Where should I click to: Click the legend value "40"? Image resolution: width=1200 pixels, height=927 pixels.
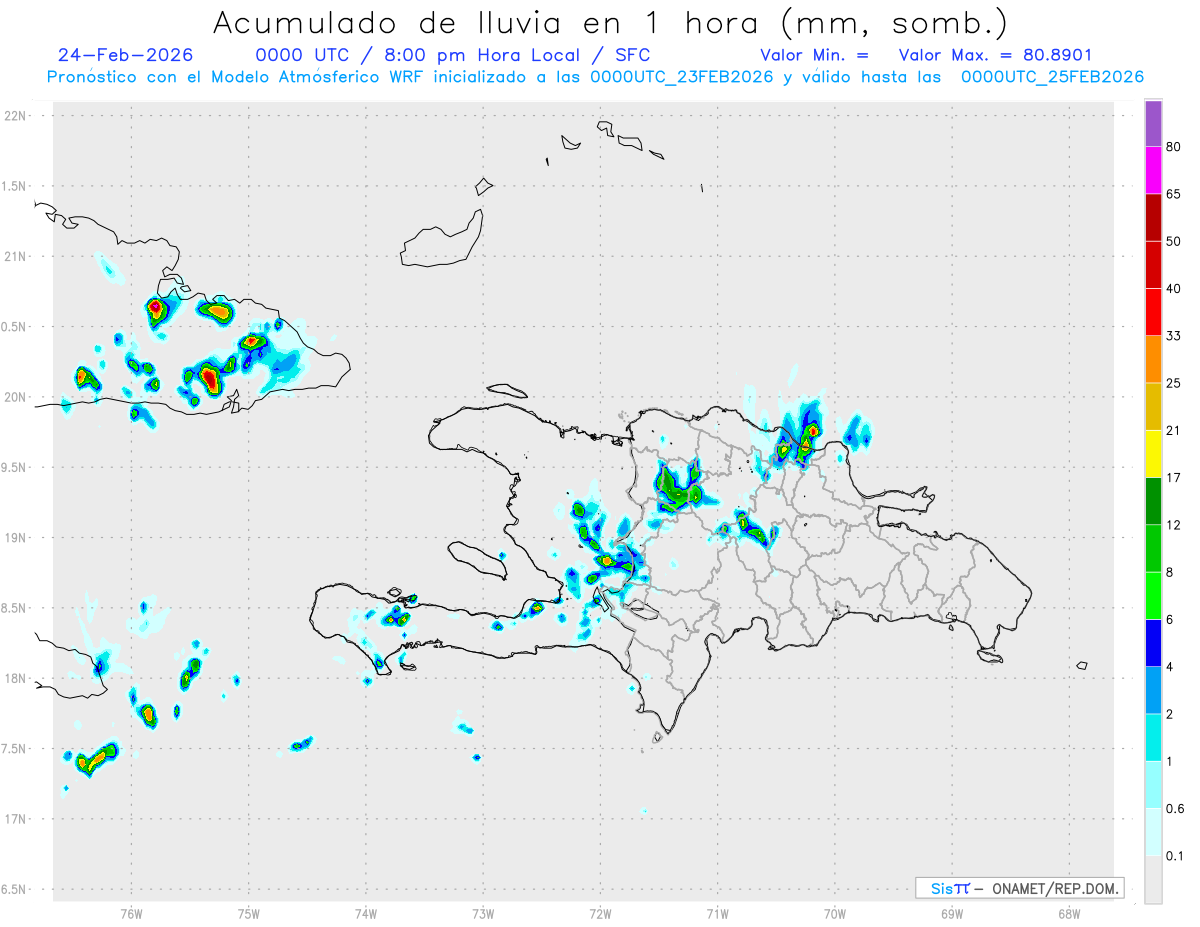[1174, 289]
